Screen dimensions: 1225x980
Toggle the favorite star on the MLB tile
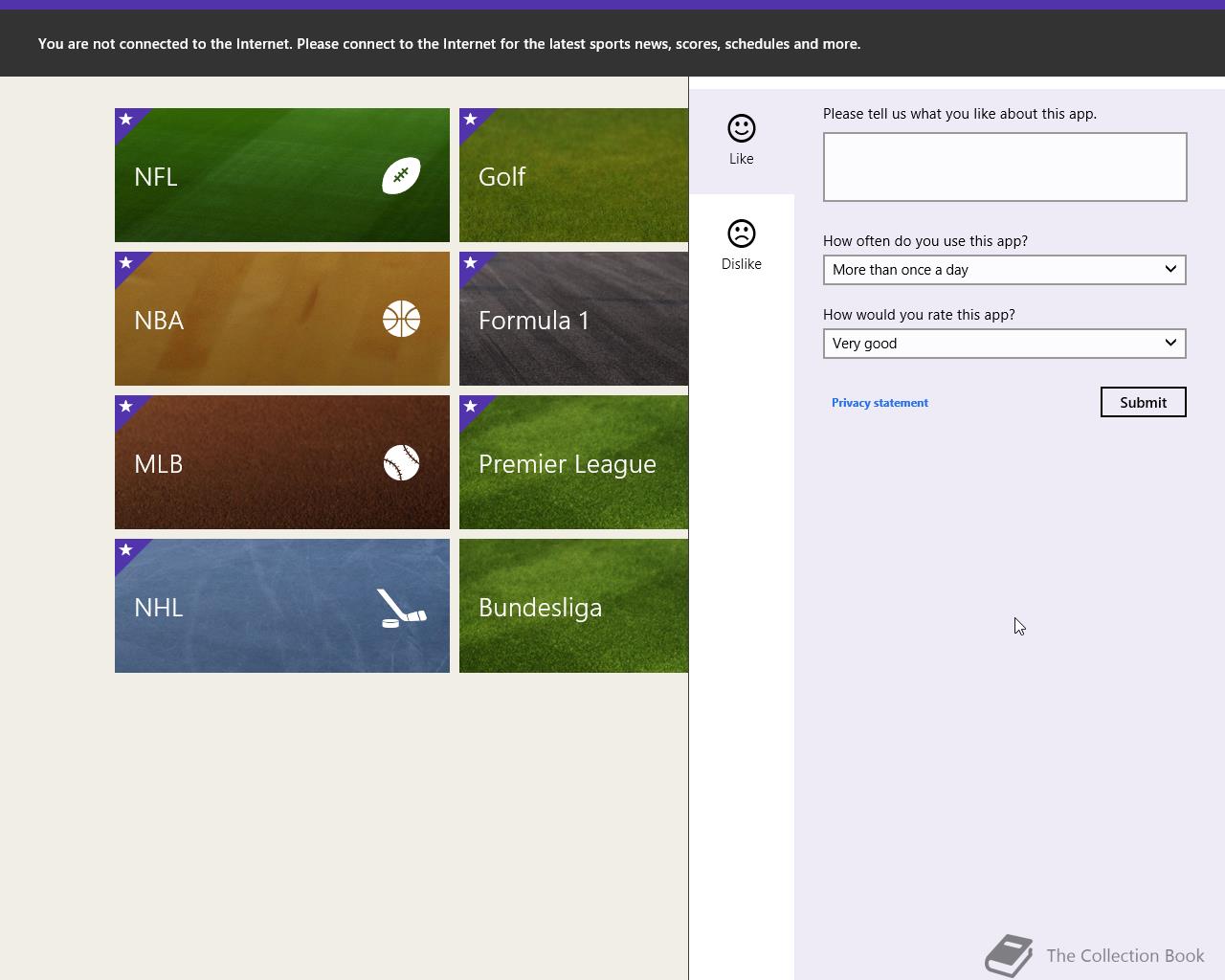(126, 407)
